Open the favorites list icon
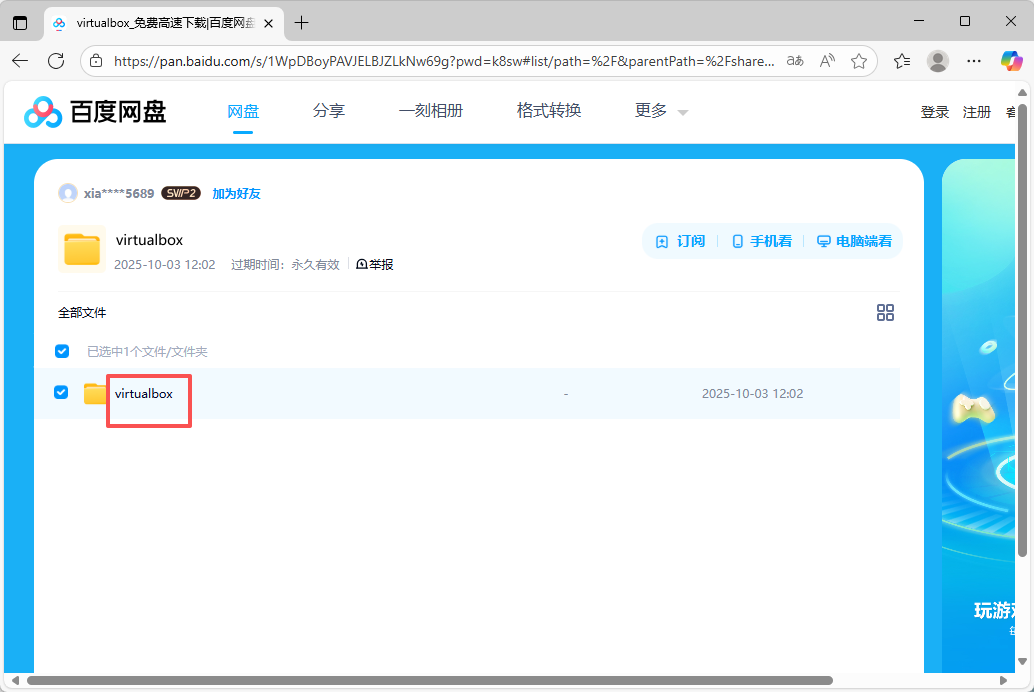The width and height of the screenshot is (1034, 692). (902, 61)
